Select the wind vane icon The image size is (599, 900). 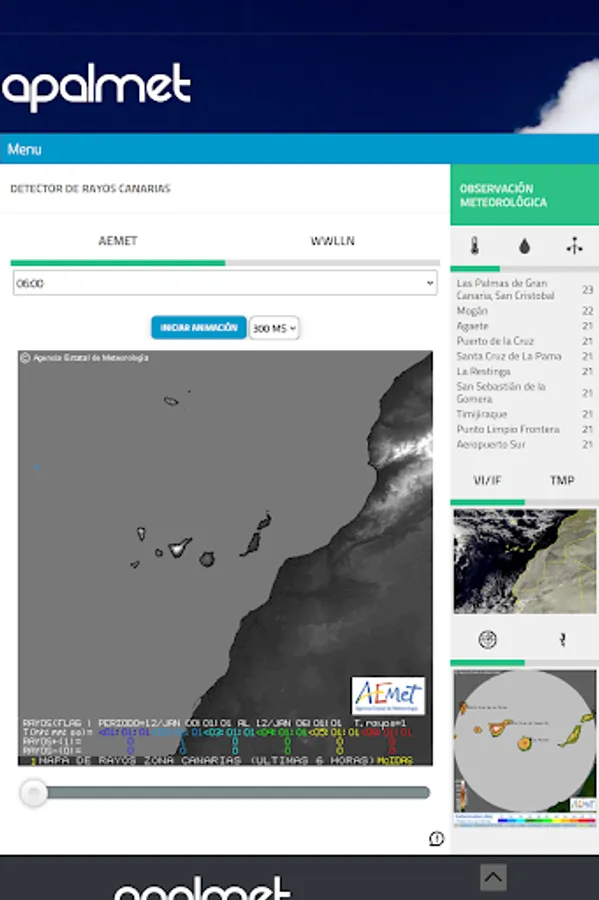tap(574, 246)
